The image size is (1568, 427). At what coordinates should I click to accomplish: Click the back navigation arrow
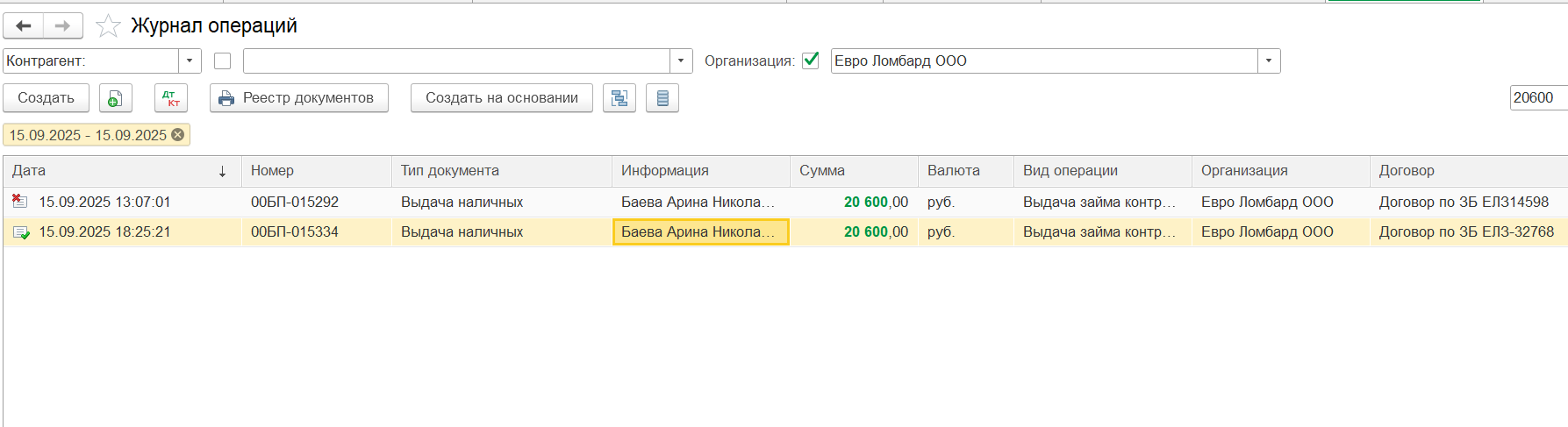click(x=24, y=26)
